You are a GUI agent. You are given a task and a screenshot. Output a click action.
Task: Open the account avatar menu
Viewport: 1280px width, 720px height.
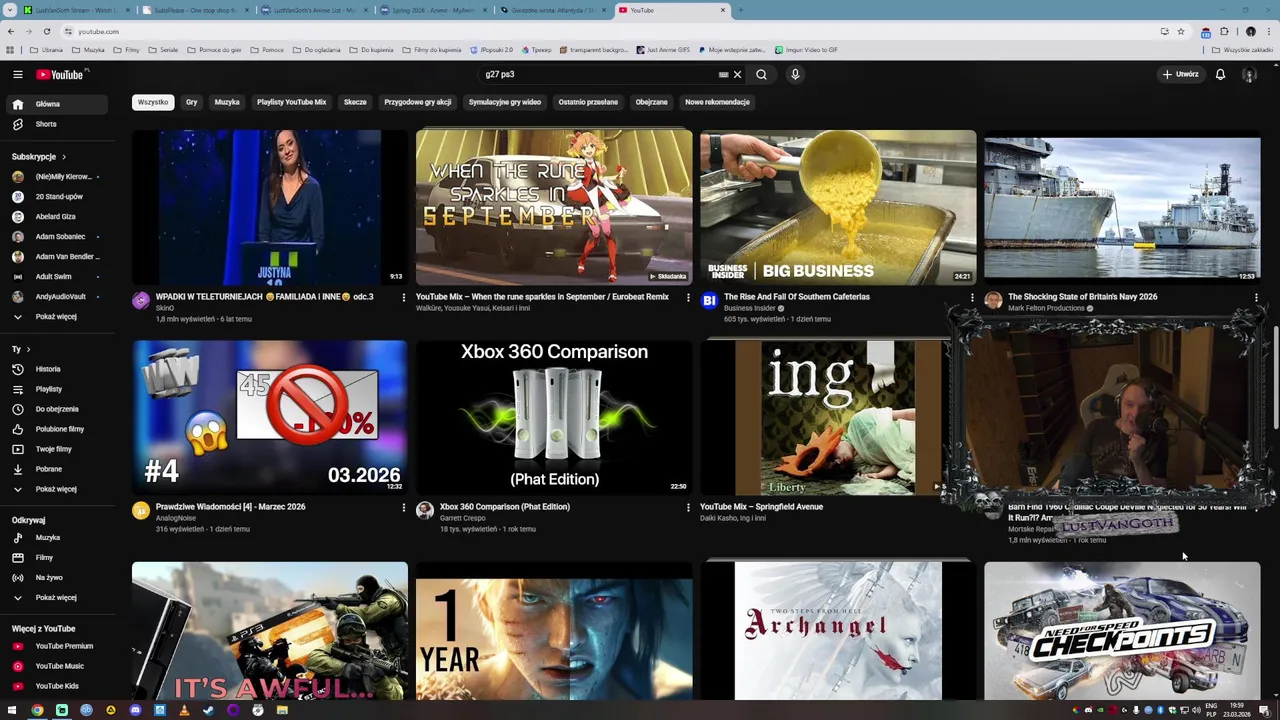[1249, 74]
